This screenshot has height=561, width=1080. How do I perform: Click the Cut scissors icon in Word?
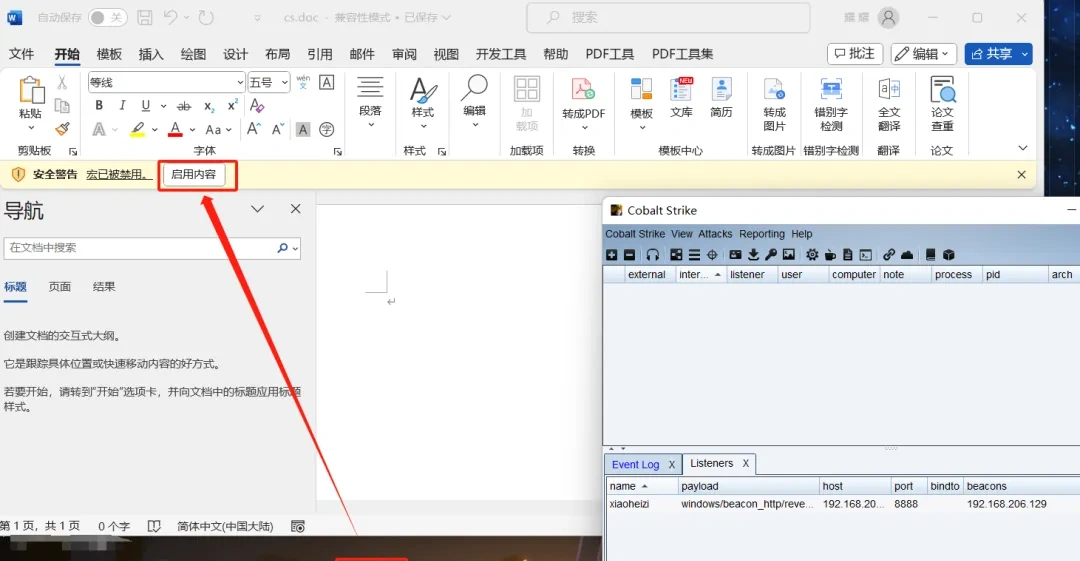point(62,83)
